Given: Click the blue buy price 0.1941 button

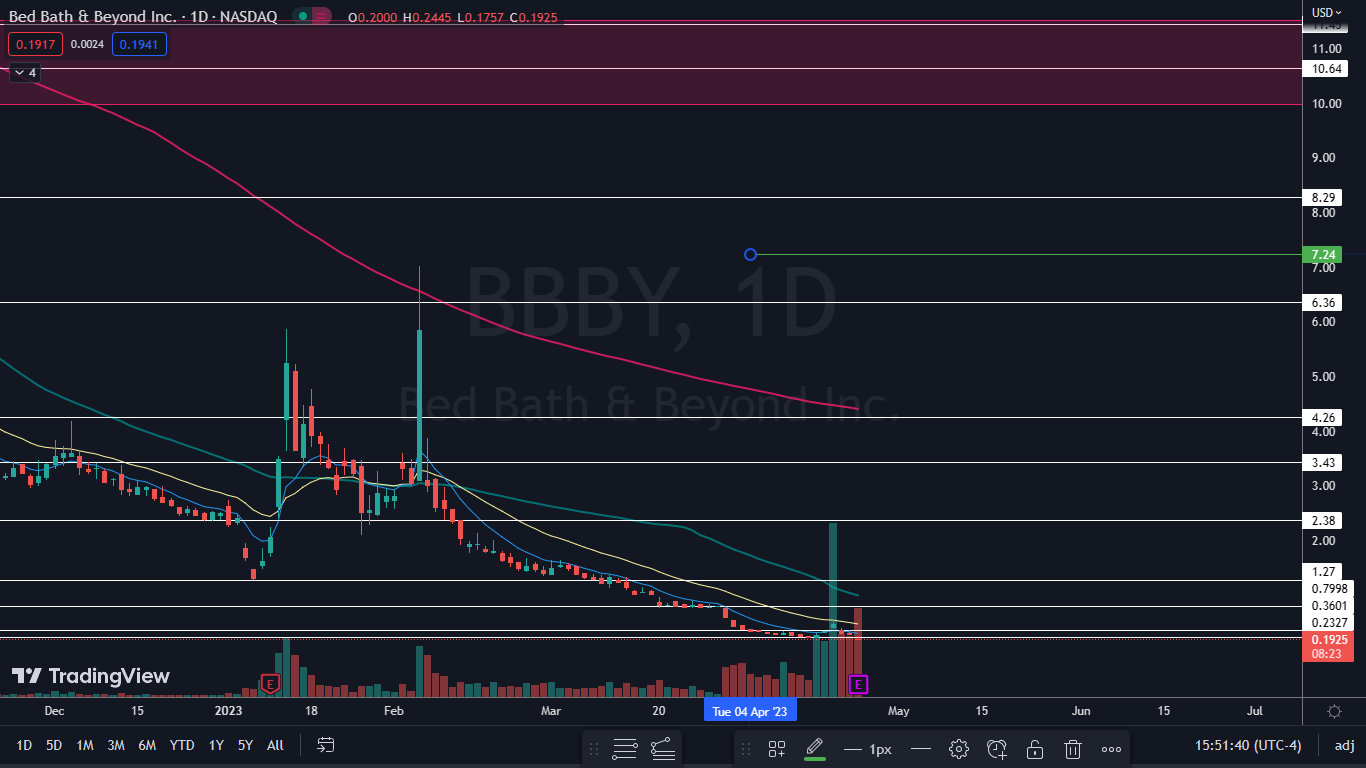Looking at the screenshot, I should 139,44.
